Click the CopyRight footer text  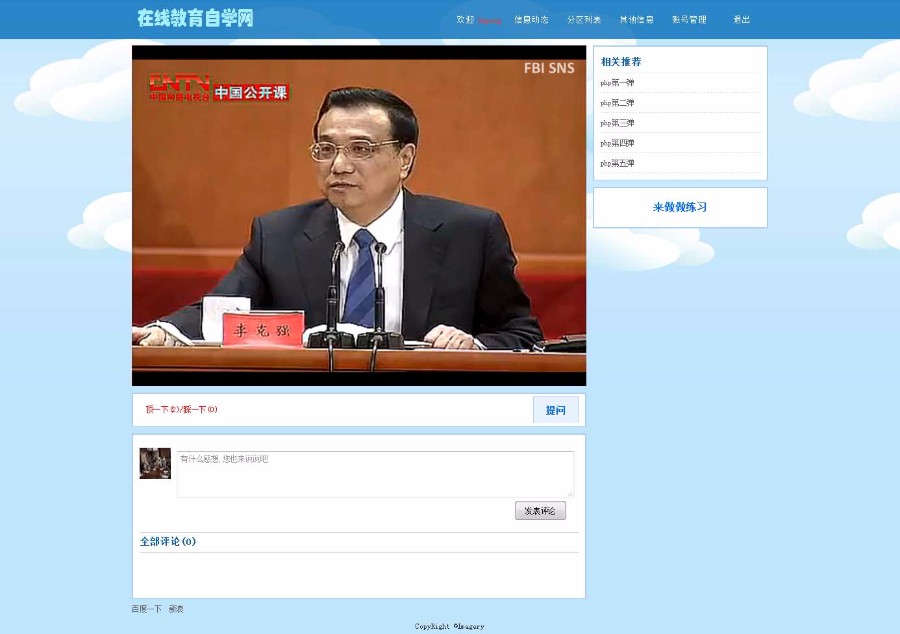(449, 627)
